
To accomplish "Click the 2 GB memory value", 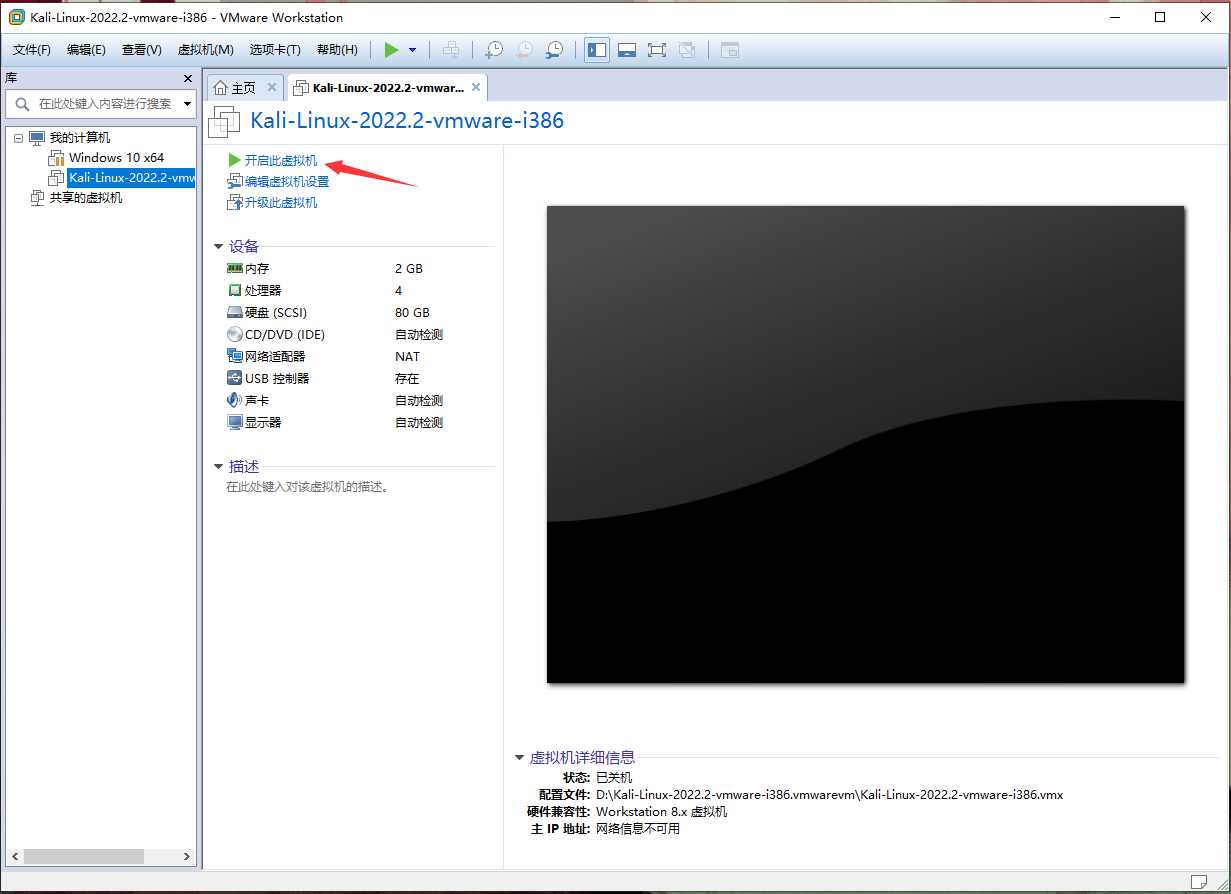I will (x=409, y=269).
